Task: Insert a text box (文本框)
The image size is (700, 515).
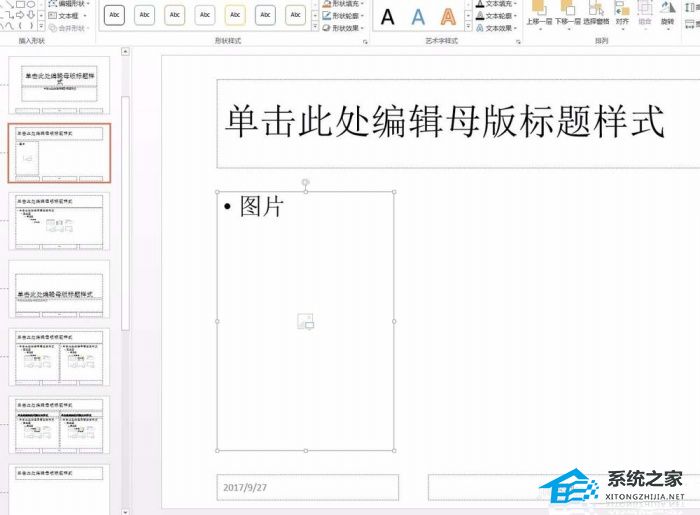Action: coord(68,16)
